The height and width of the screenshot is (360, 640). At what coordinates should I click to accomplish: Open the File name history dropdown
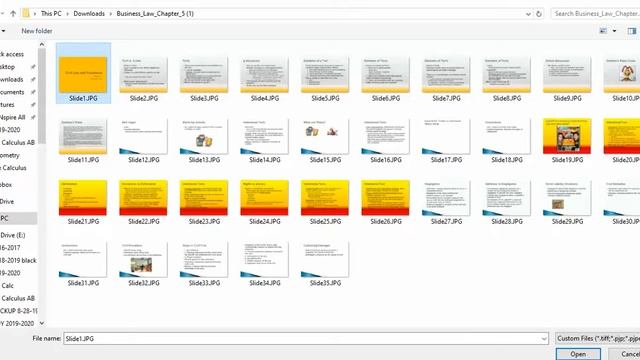544,338
